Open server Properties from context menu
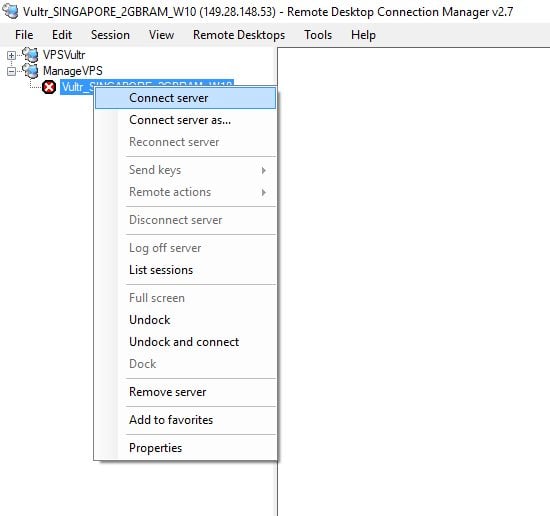 coord(185,448)
